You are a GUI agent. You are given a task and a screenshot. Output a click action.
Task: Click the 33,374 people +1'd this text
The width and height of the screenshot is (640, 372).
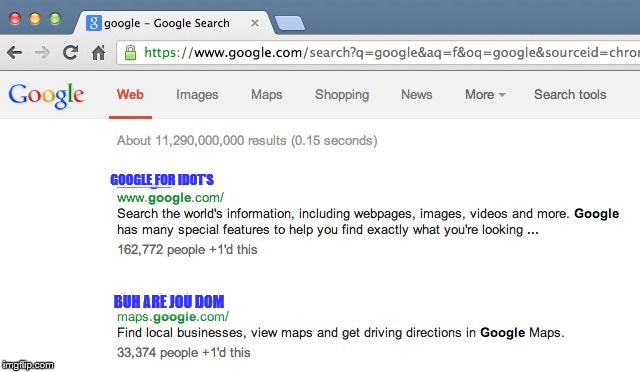click(x=184, y=352)
